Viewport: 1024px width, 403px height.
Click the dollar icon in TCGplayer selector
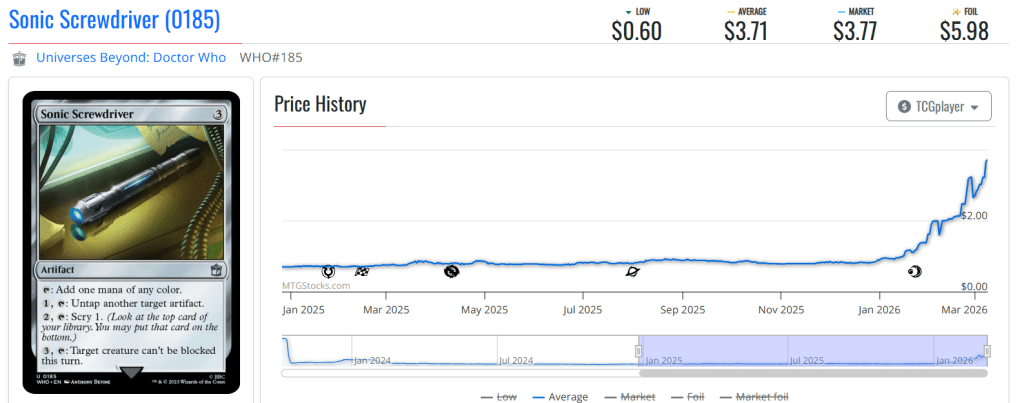905,106
